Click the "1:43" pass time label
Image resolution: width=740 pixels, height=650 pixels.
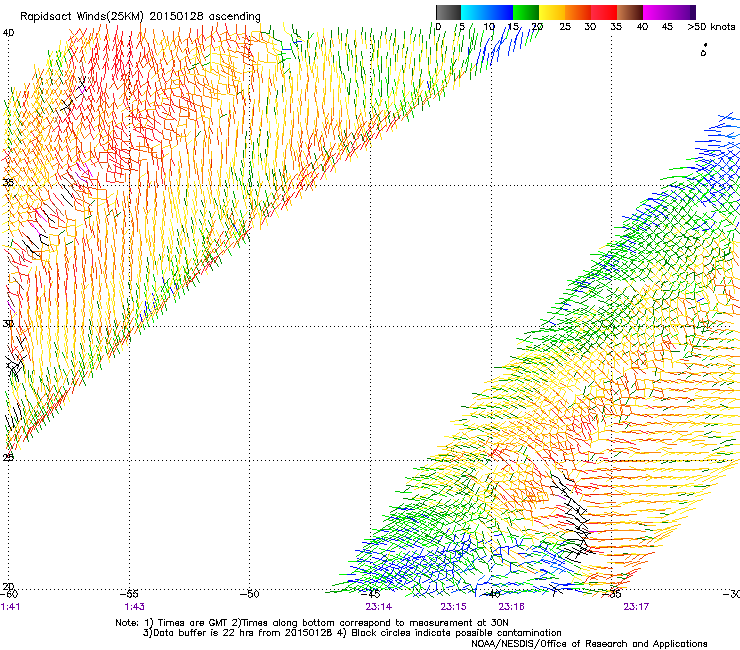(135, 607)
